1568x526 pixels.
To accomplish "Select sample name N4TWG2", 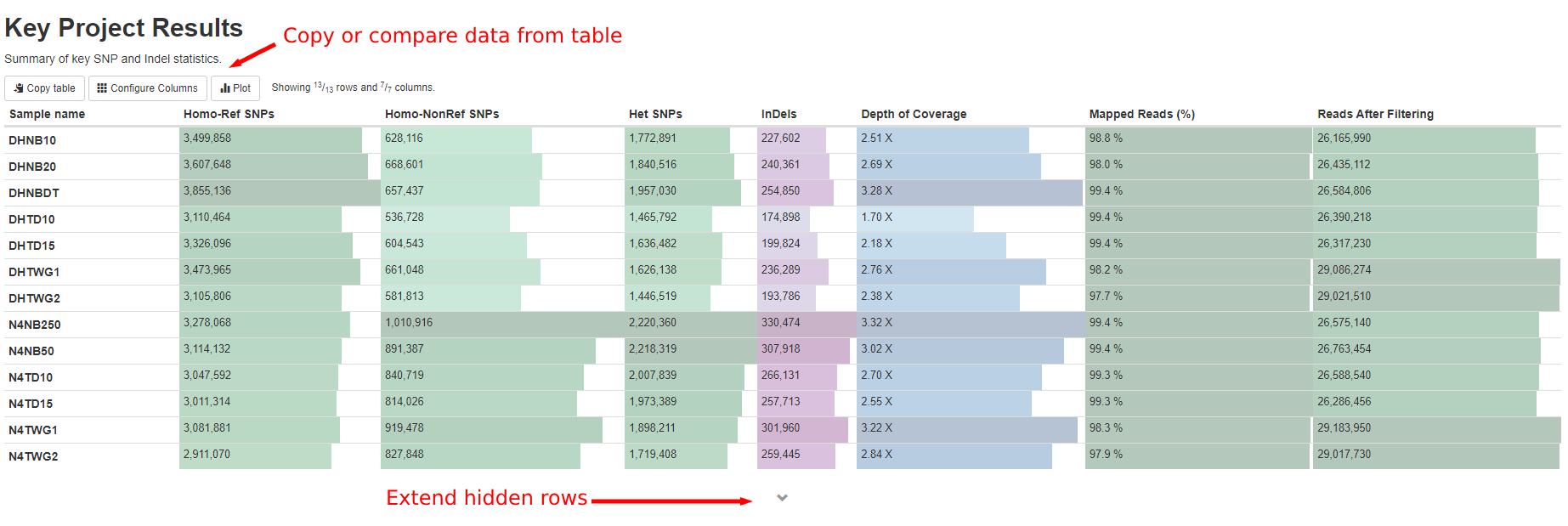I will pyautogui.click(x=33, y=457).
